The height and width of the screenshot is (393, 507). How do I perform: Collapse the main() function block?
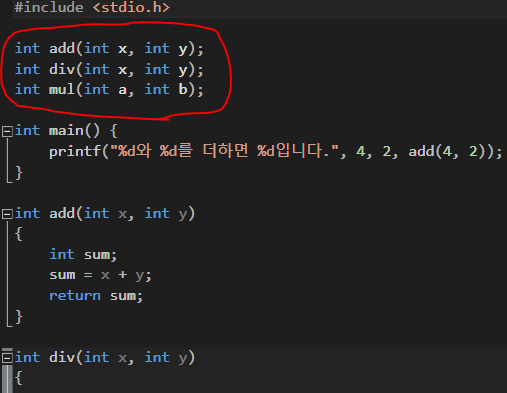pyautogui.click(x=7, y=131)
